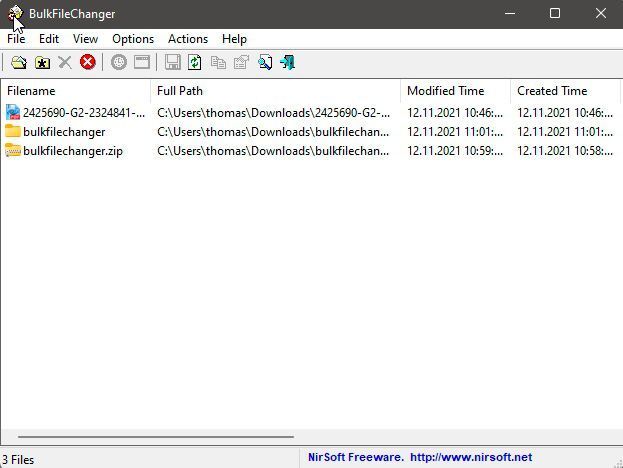Click the Execute Command window icon
623x468 pixels.
click(142, 63)
